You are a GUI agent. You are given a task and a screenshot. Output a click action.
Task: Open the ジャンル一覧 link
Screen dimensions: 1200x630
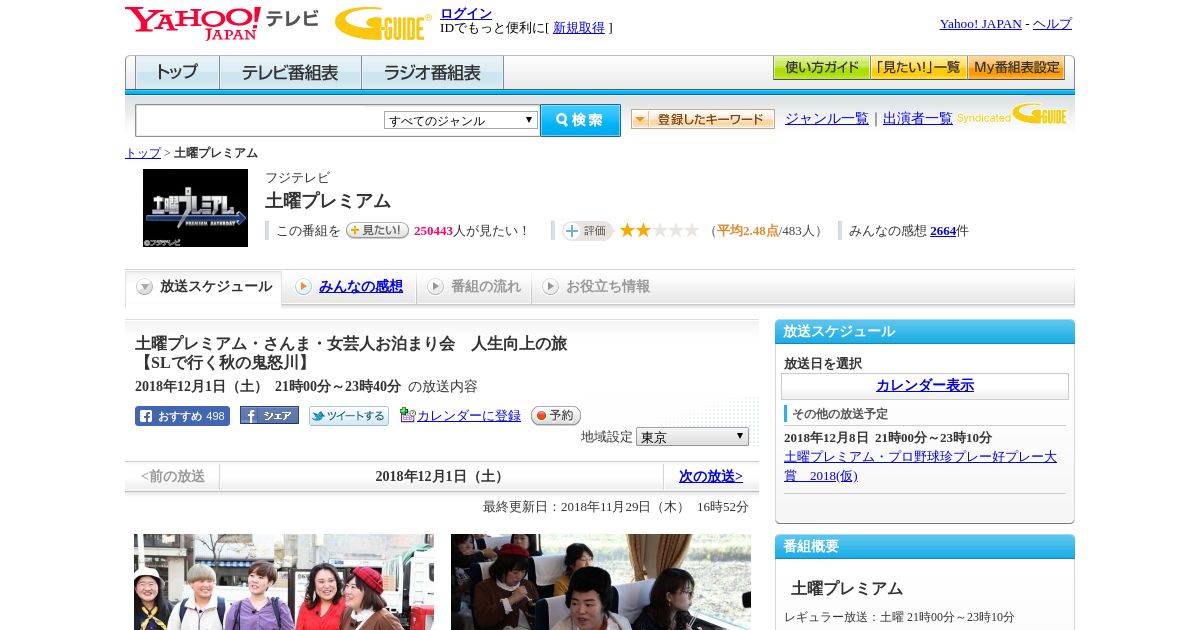pyautogui.click(x=827, y=119)
